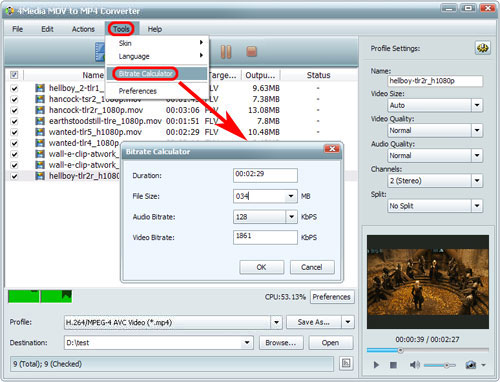
Task: Click the file icon for the last hellboy-tlr2r row
Action: tap(40, 176)
